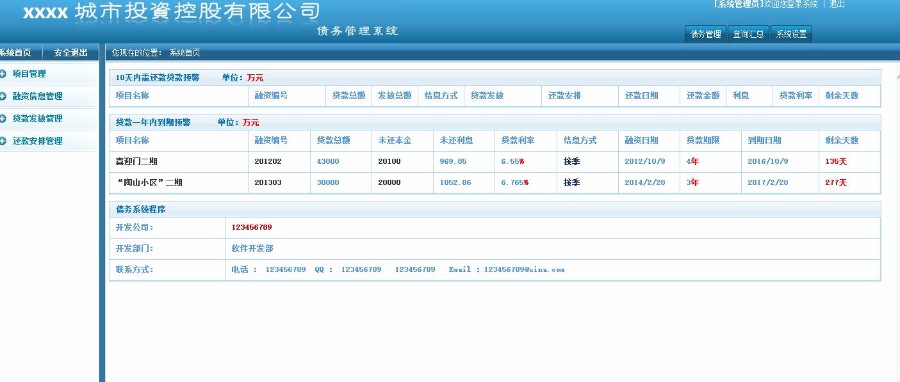Click remaining days 277天
The image size is (900, 382).
[836, 183]
